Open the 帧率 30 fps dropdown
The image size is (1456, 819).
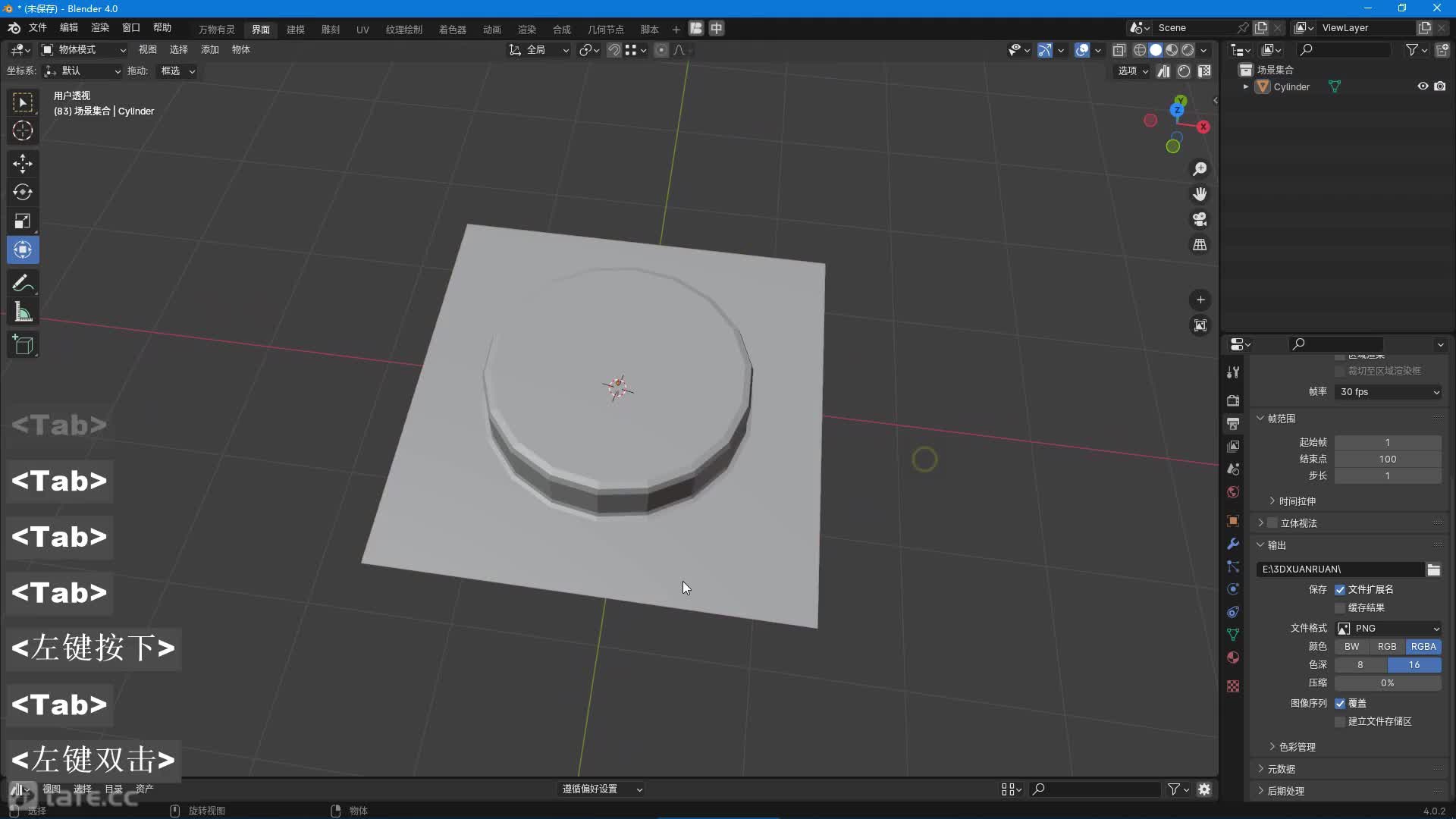(1388, 392)
